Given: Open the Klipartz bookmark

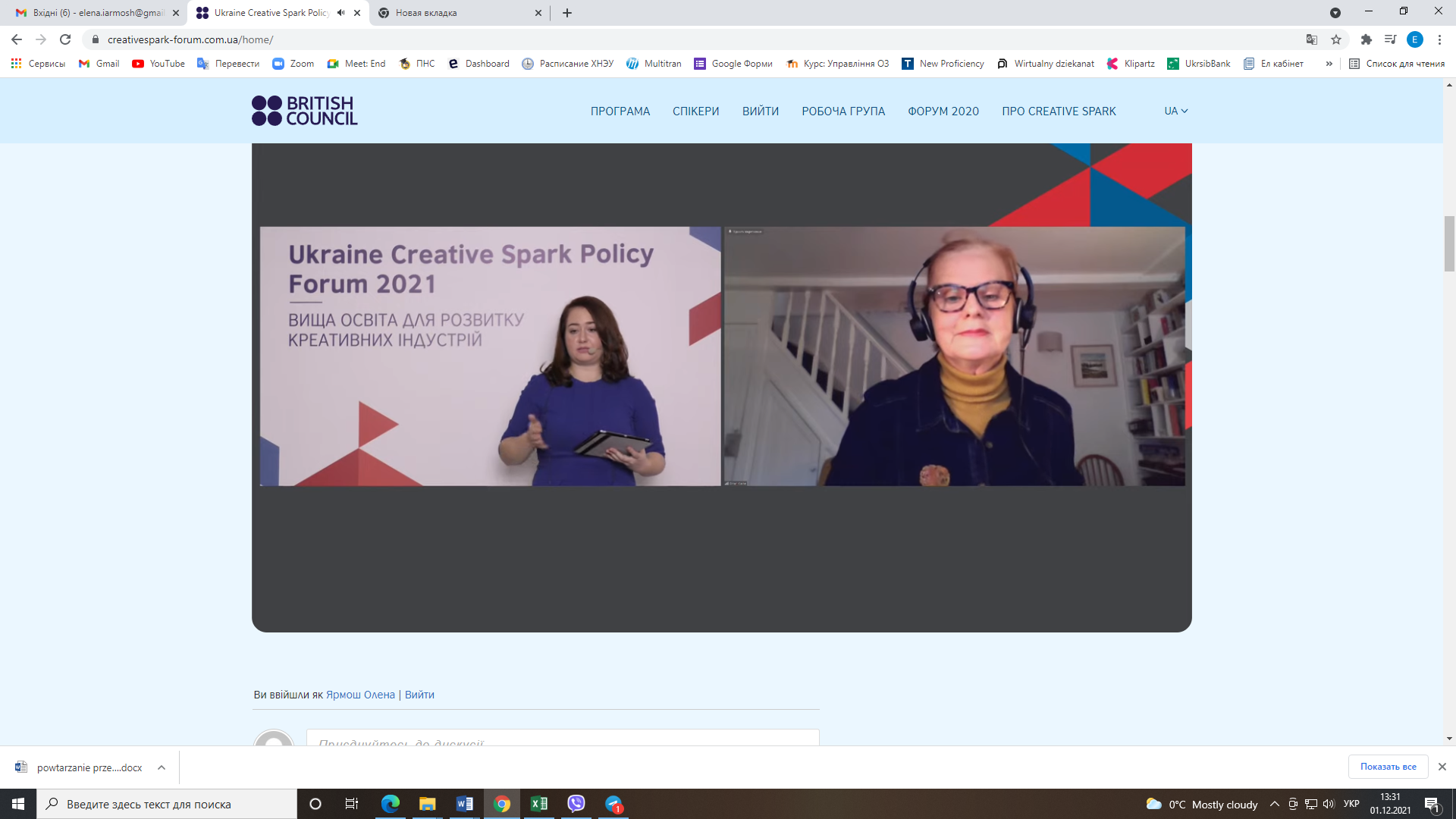Looking at the screenshot, I should (1131, 64).
